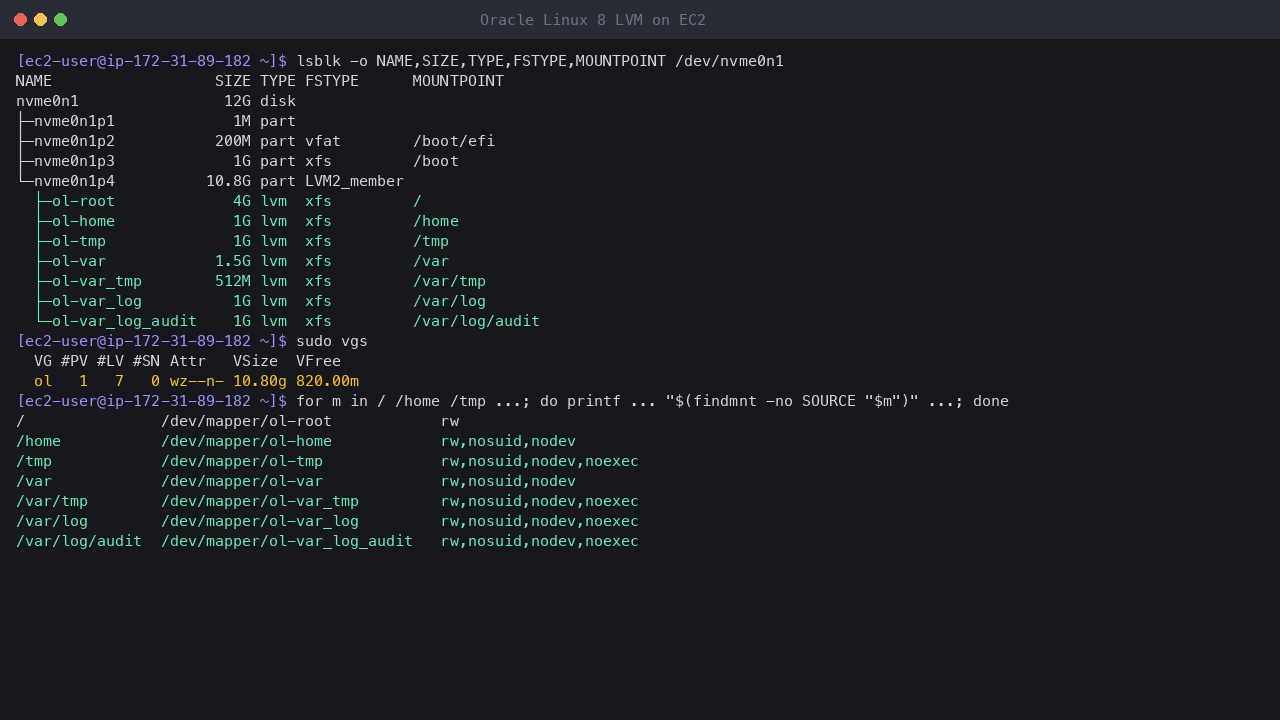Click 'ol-var_log_audit' in the lsblk tree

pos(124,321)
